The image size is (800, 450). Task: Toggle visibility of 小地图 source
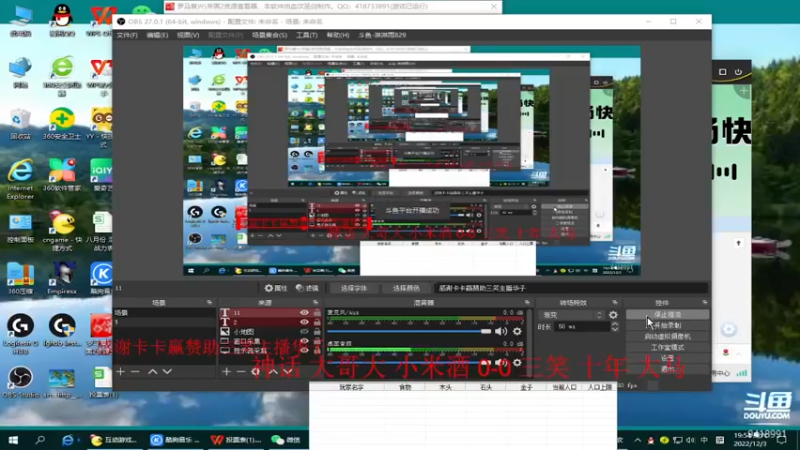pos(304,332)
